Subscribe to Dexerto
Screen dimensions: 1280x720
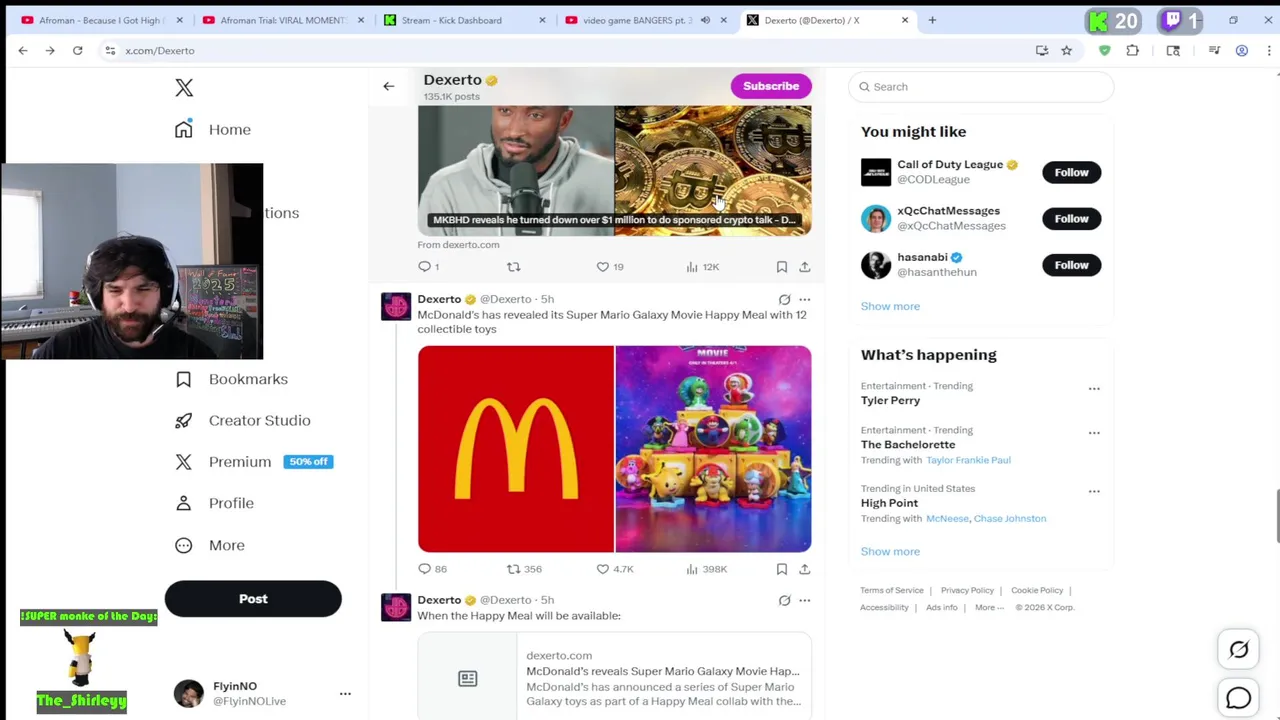[771, 86]
